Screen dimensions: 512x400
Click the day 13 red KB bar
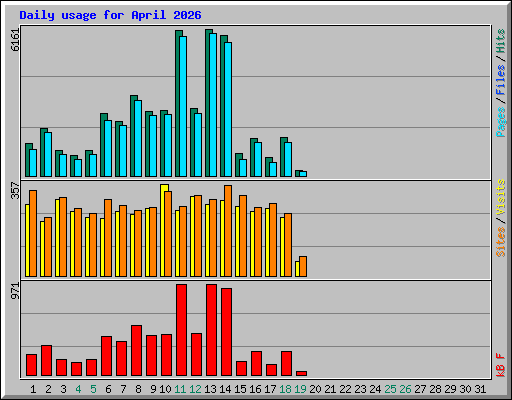[211, 330]
